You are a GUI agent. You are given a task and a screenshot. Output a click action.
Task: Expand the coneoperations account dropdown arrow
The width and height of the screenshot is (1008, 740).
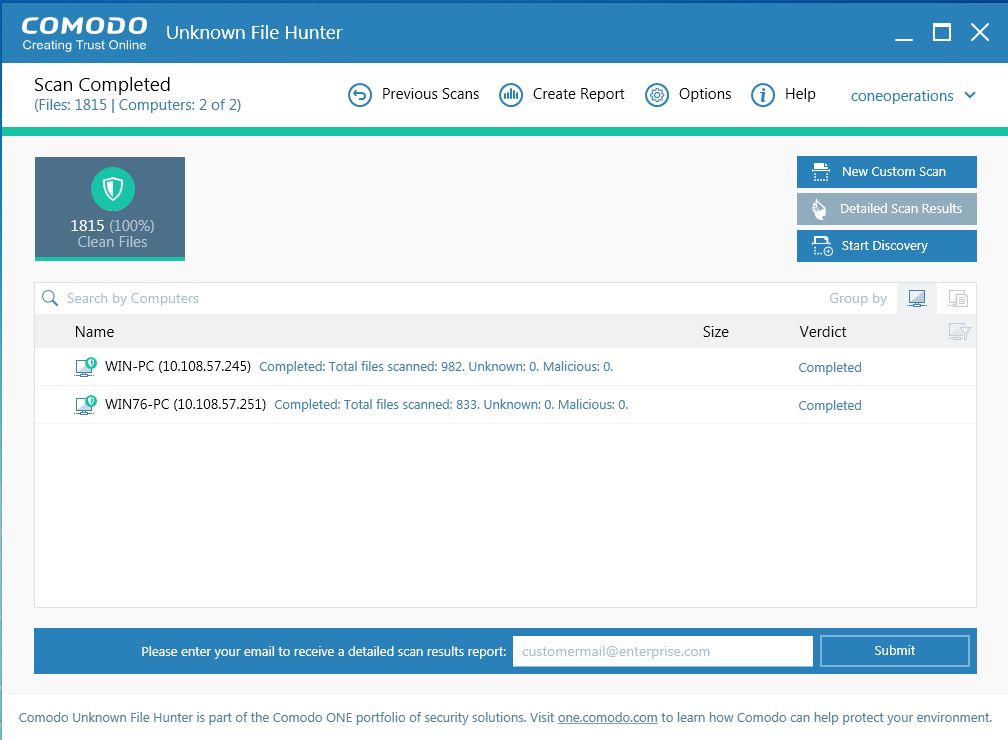[970, 95]
